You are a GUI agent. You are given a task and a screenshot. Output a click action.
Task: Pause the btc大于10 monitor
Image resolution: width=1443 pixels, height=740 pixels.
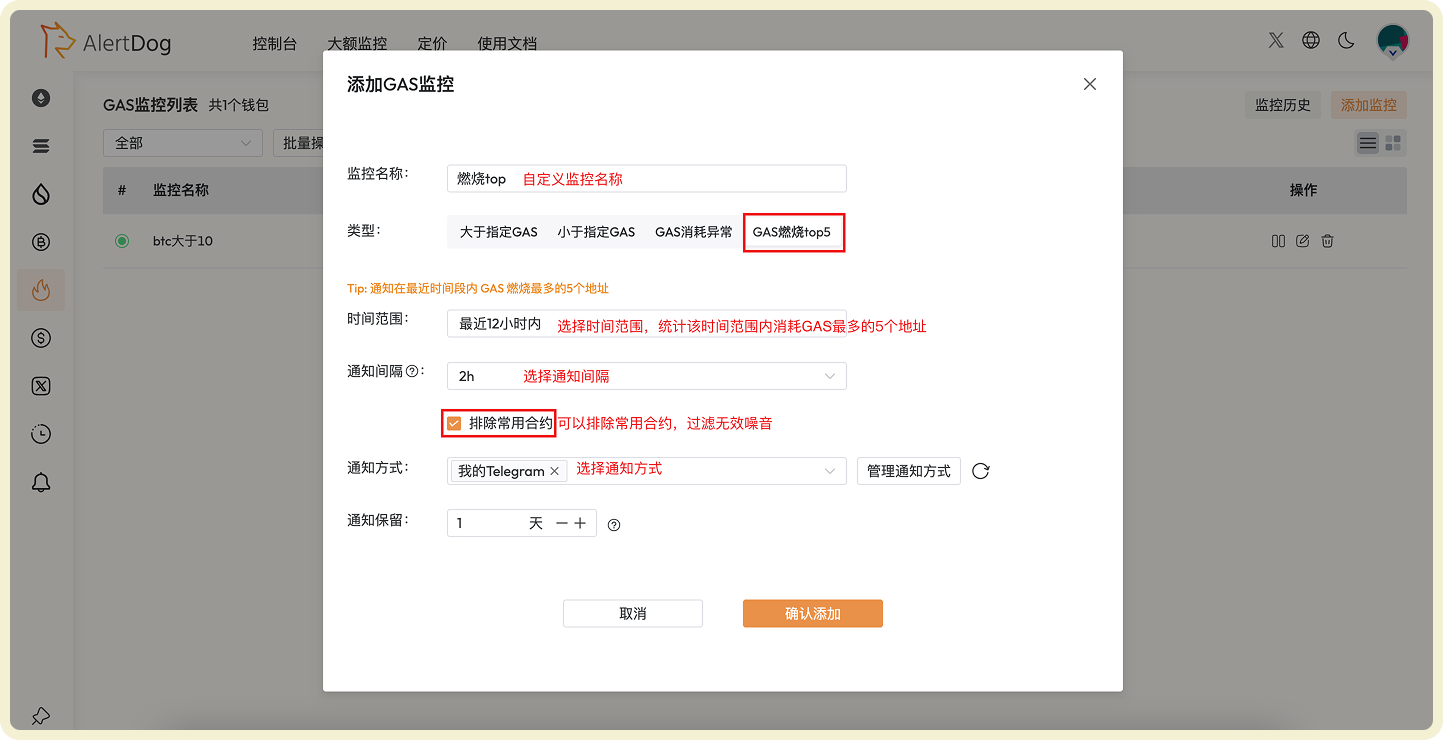[1278, 241]
